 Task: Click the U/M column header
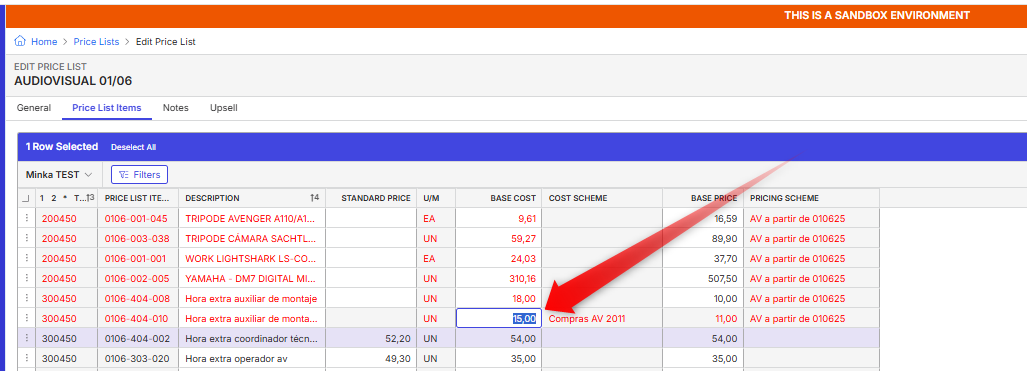point(436,198)
